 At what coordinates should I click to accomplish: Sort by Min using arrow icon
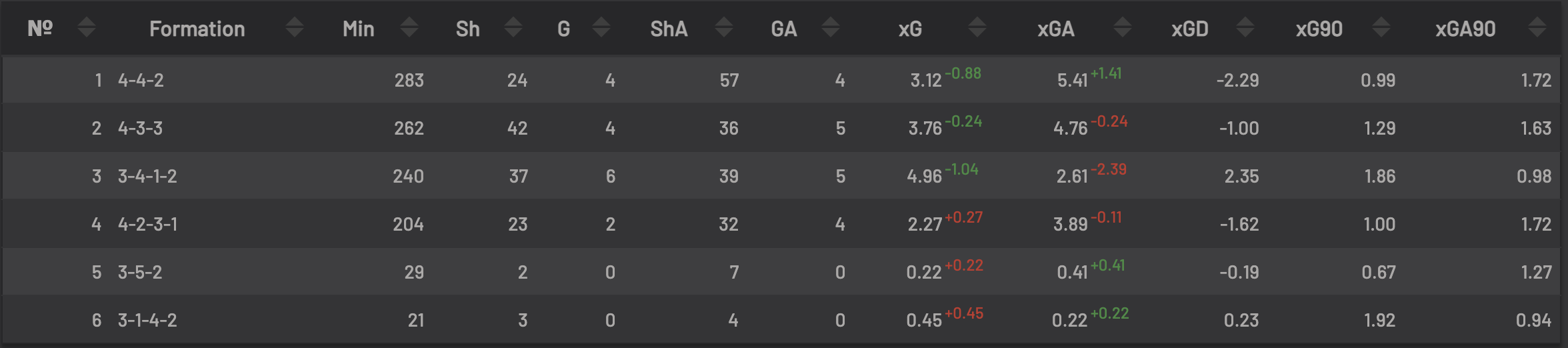(x=409, y=28)
